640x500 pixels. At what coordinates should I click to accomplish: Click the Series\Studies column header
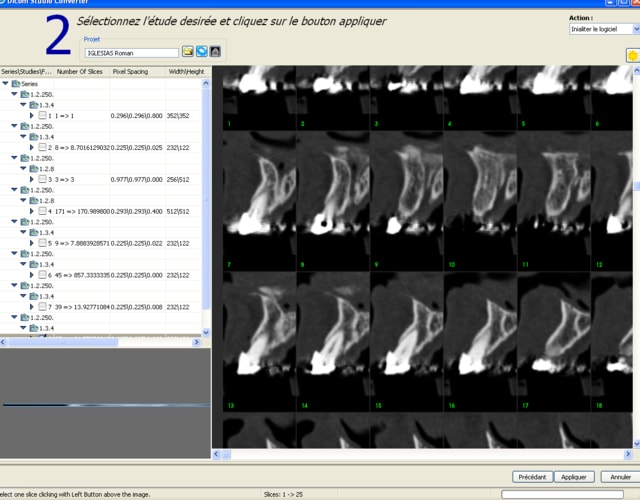pyautogui.click(x=27, y=71)
